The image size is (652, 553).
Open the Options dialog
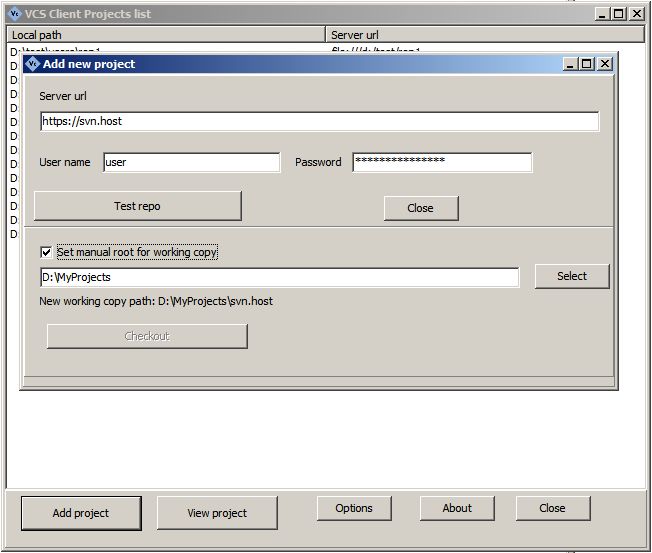point(354,508)
